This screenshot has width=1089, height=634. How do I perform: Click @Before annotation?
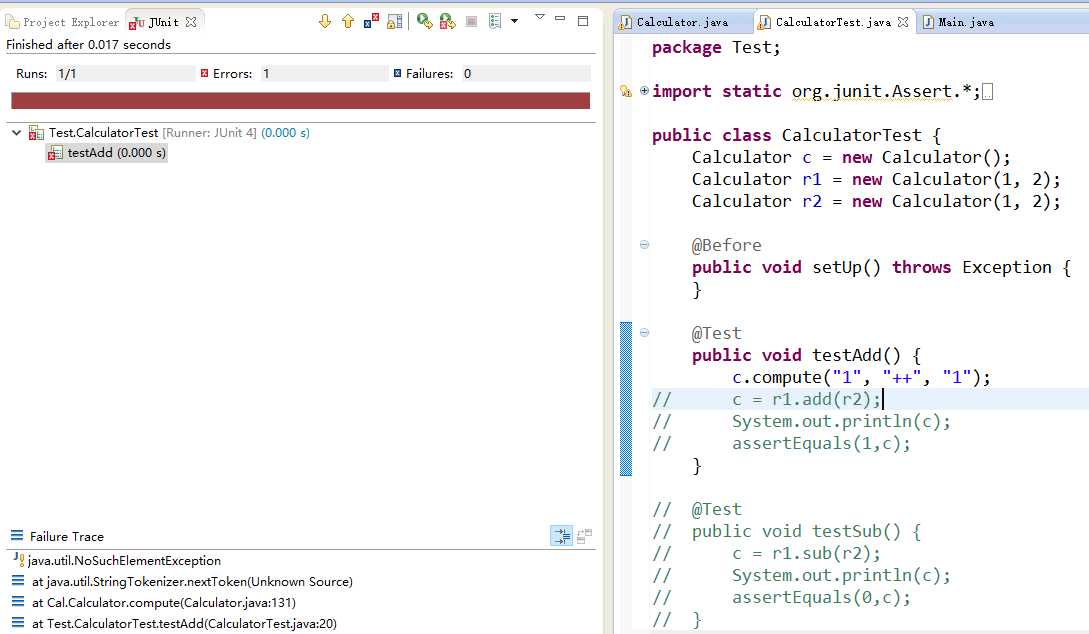pos(726,245)
